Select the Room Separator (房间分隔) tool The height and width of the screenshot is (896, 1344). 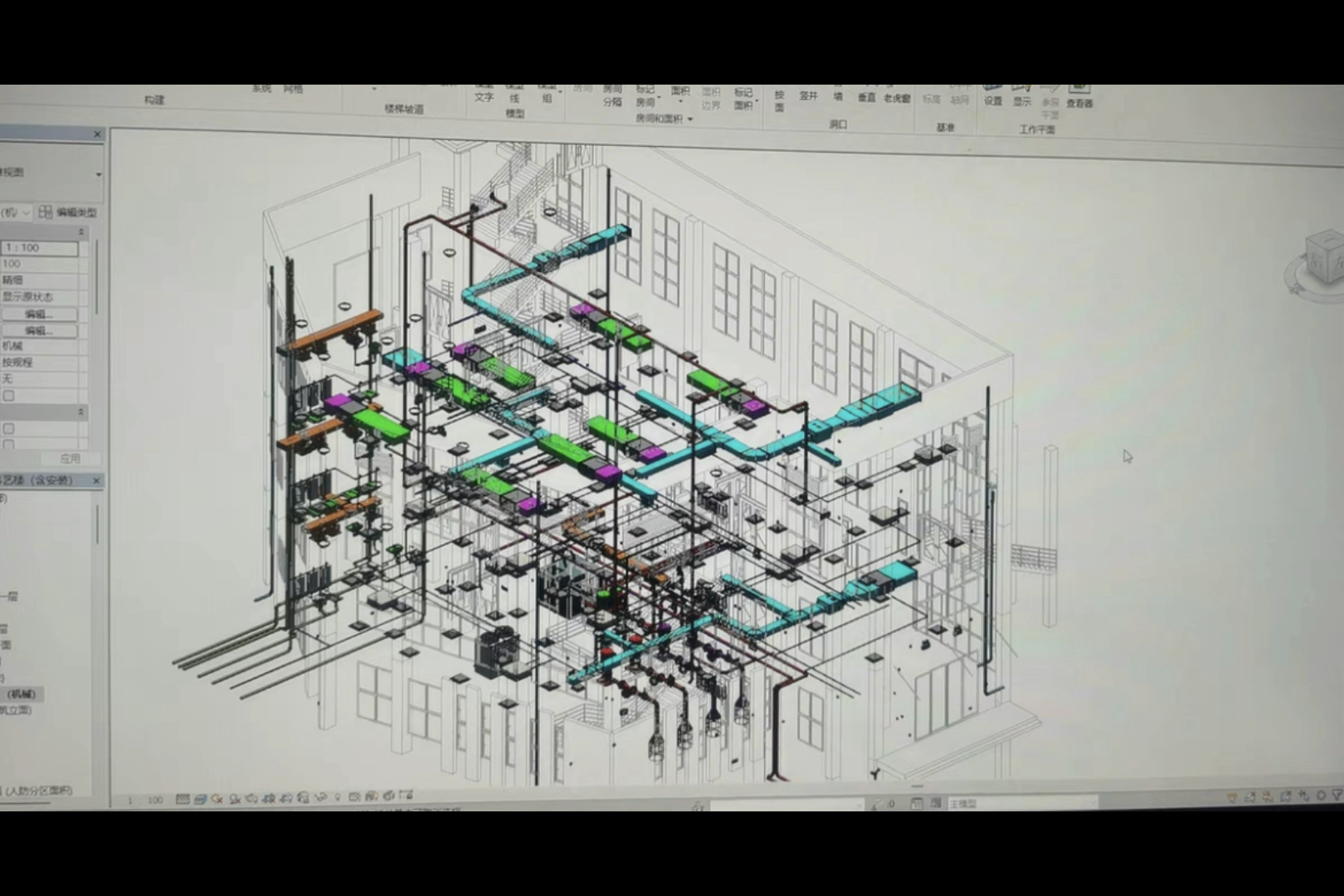(x=612, y=95)
